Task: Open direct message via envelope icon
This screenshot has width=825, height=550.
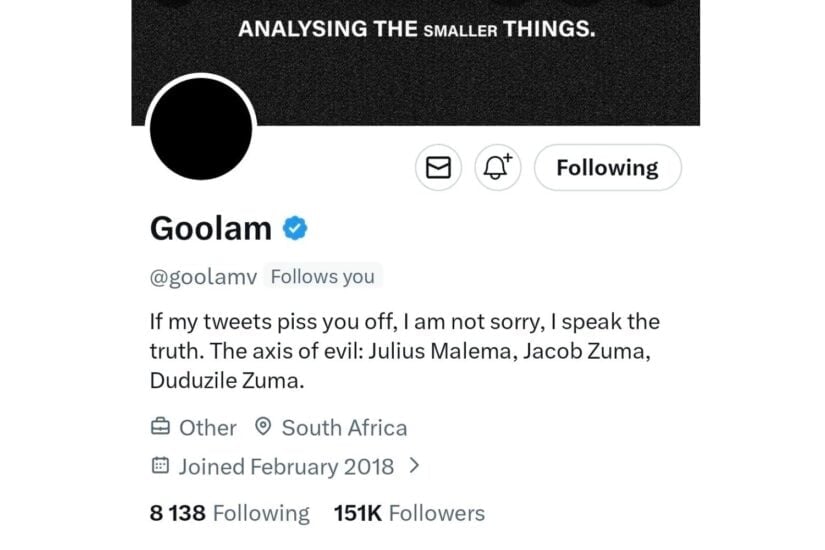Action: click(438, 168)
